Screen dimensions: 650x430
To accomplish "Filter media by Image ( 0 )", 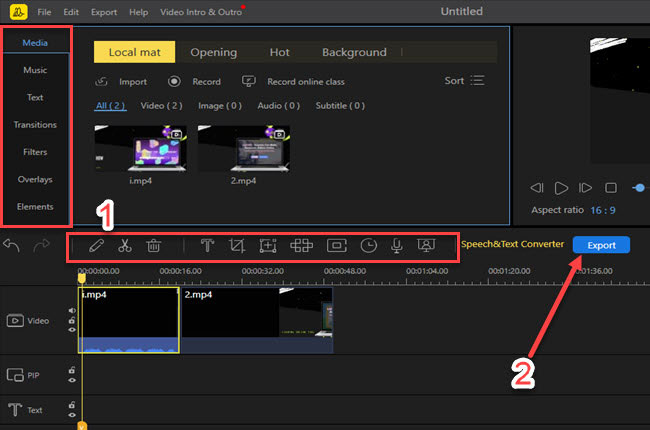I will coord(220,106).
